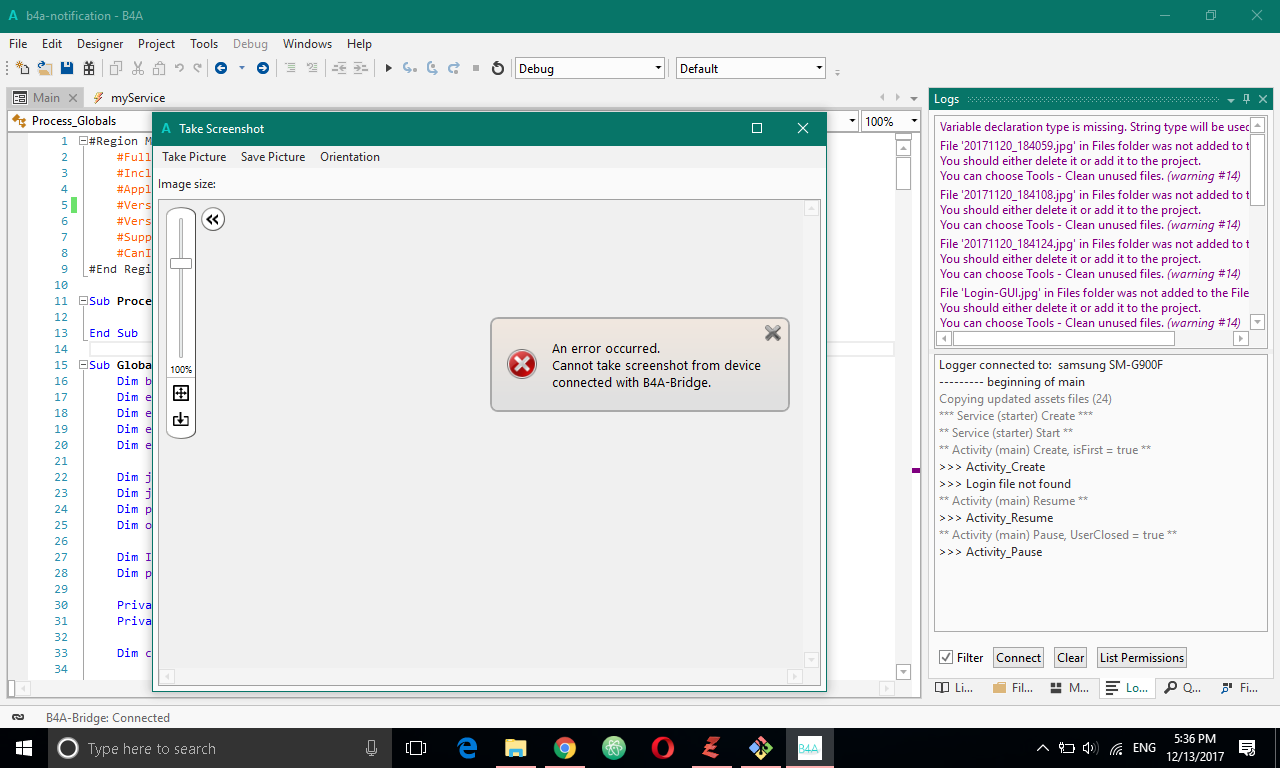The width and height of the screenshot is (1280, 768).
Task: Open the Windows menu
Action: (x=307, y=44)
